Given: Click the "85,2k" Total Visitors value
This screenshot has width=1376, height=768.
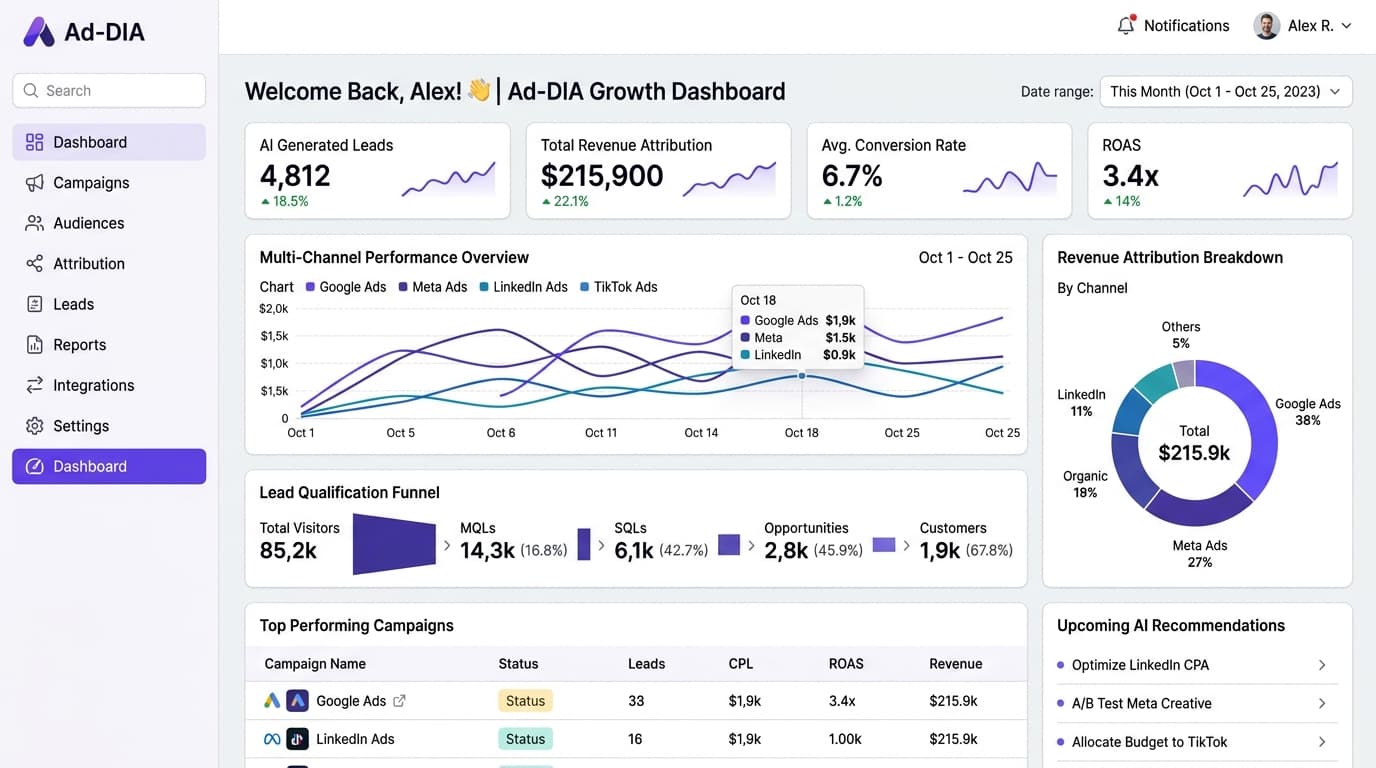Looking at the screenshot, I should [x=288, y=550].
